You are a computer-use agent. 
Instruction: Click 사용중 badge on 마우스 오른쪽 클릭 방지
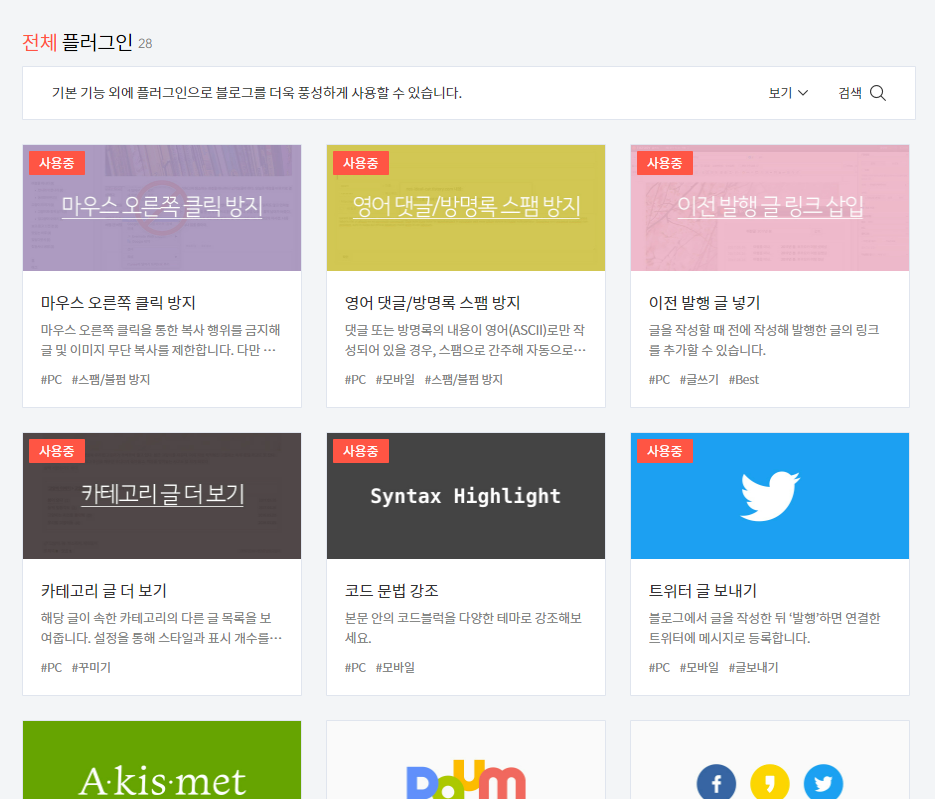pyautogui.click(x=57, y=163)
